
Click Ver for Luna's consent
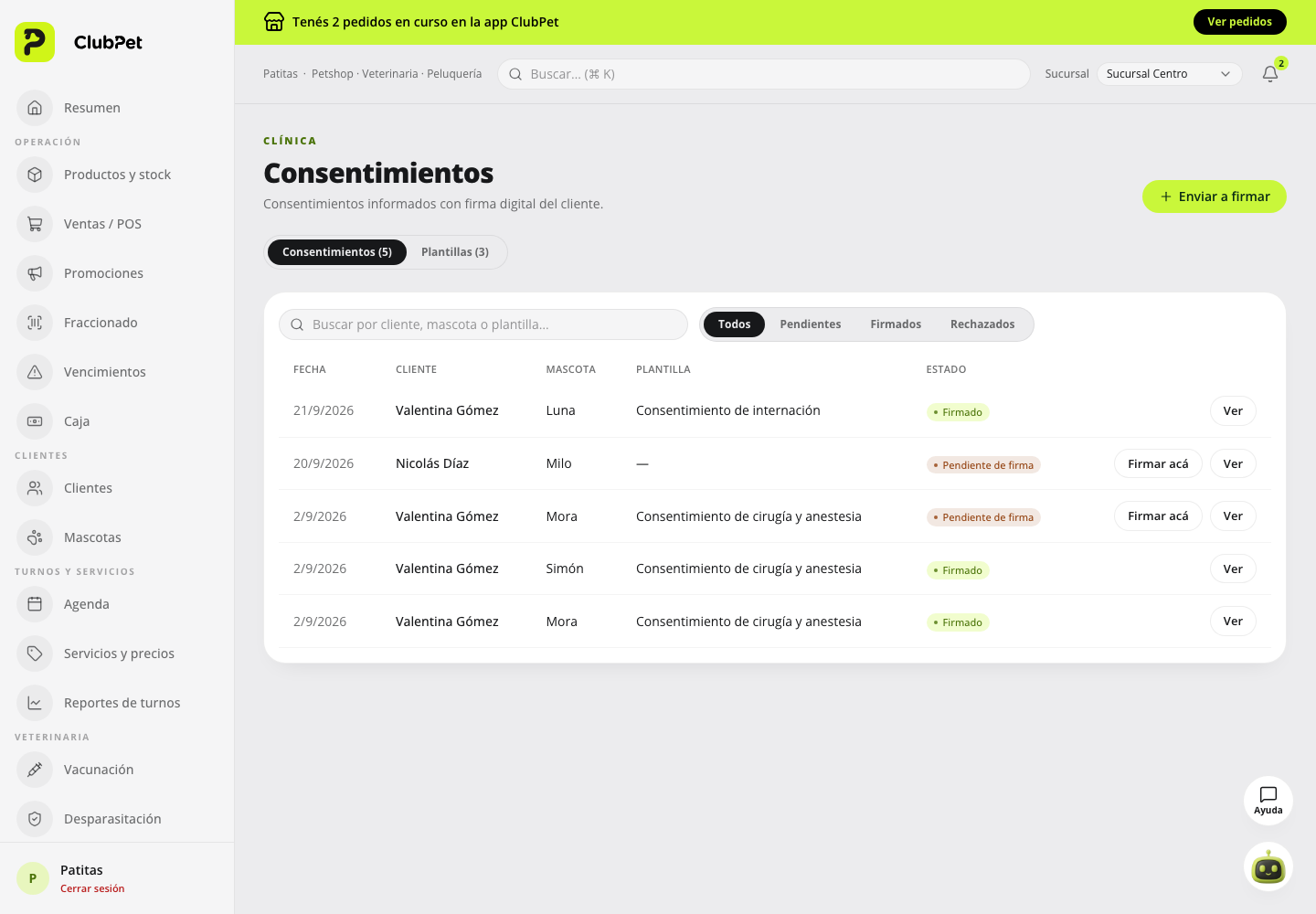coord(1233,411)
